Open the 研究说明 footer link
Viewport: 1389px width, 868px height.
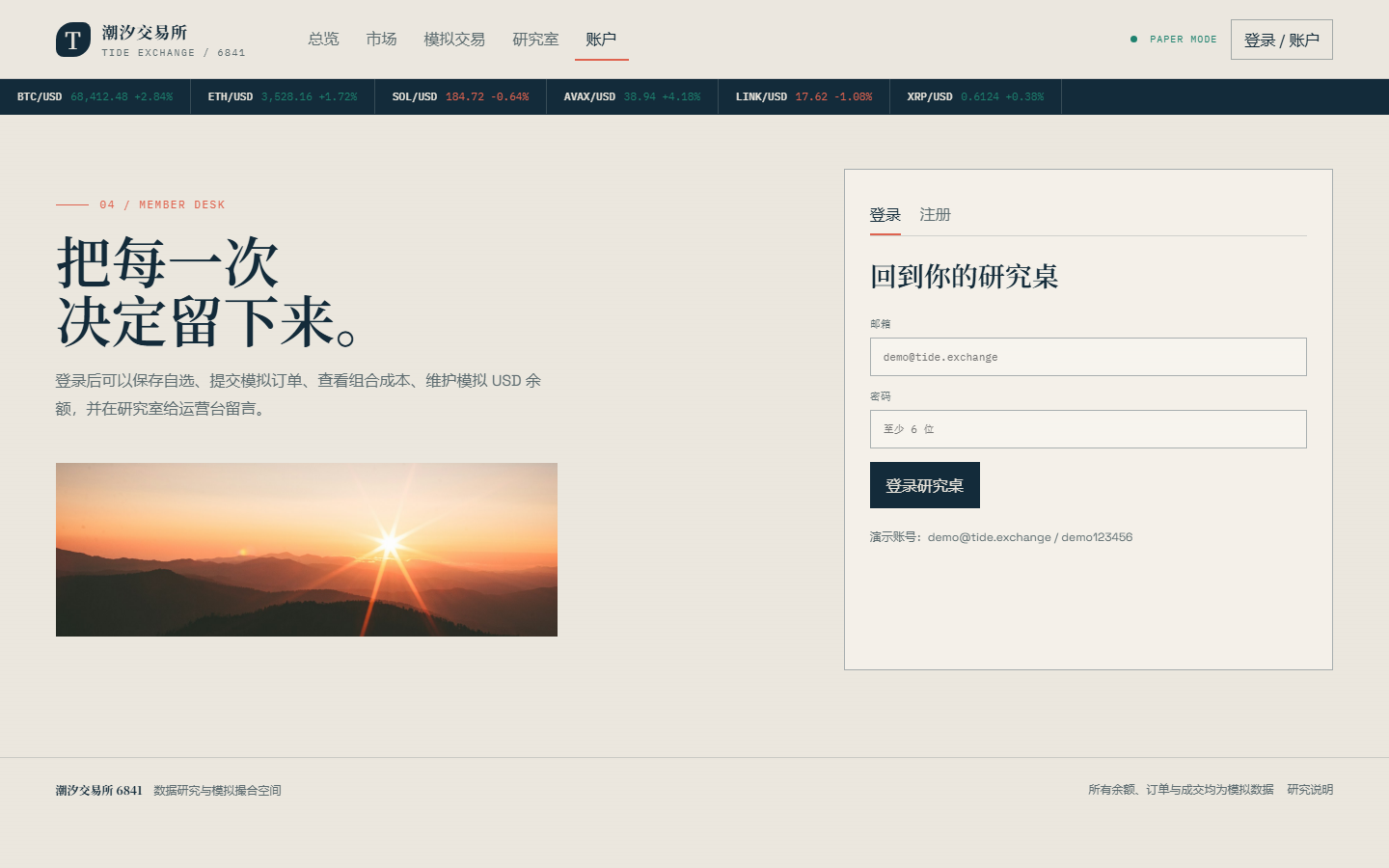pyautogui.click(x=1310, y=790)
